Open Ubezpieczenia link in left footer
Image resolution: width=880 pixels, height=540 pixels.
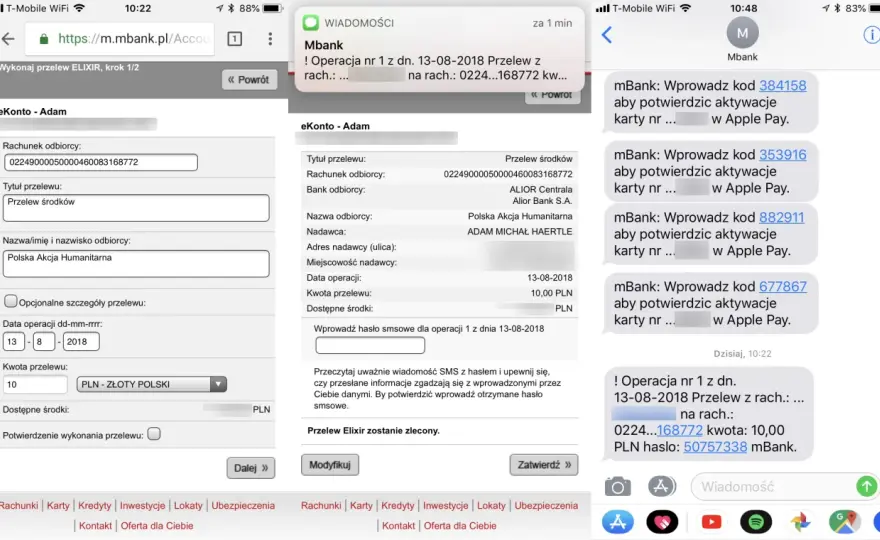(x=243, y=505)
